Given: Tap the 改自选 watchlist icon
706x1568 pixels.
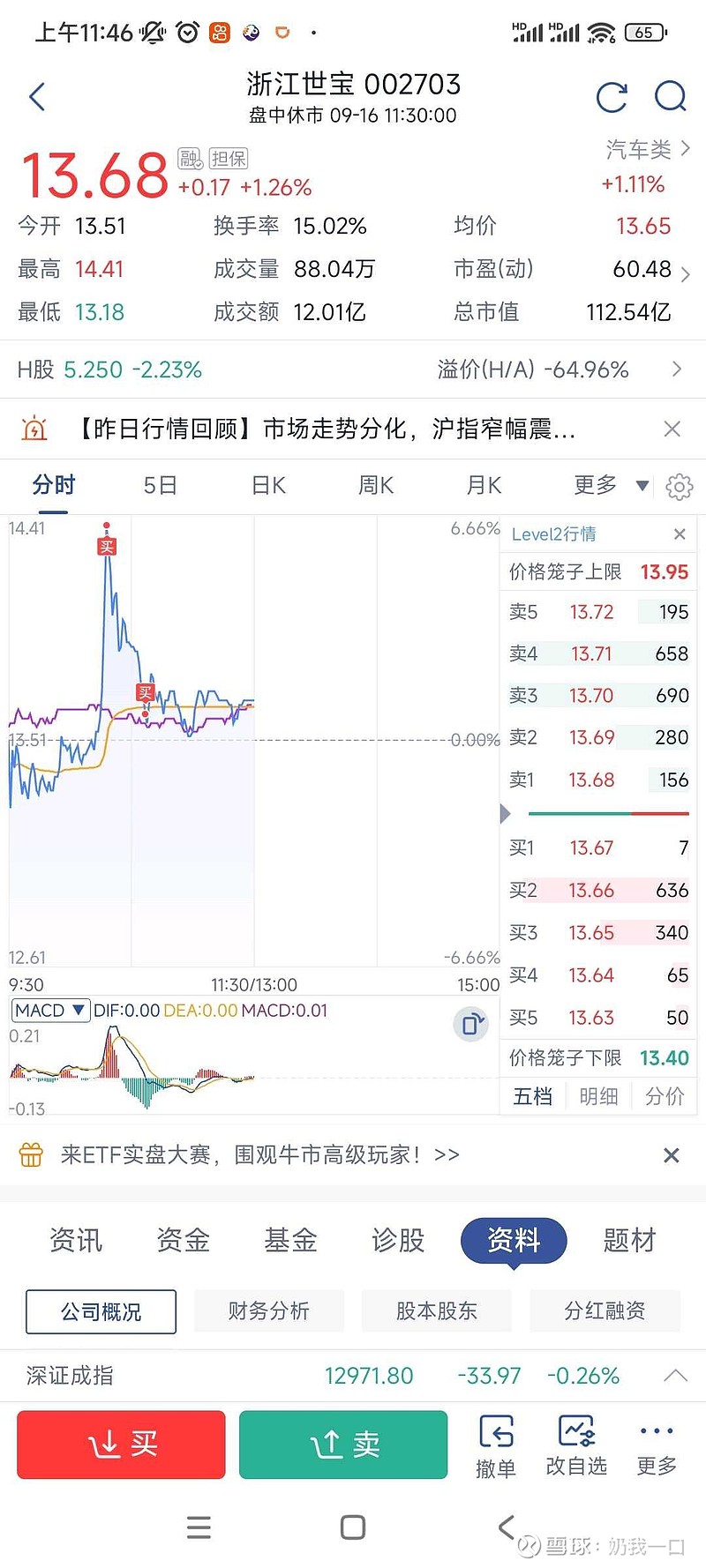Looking at the screenshot, I should pos(576,1445).
